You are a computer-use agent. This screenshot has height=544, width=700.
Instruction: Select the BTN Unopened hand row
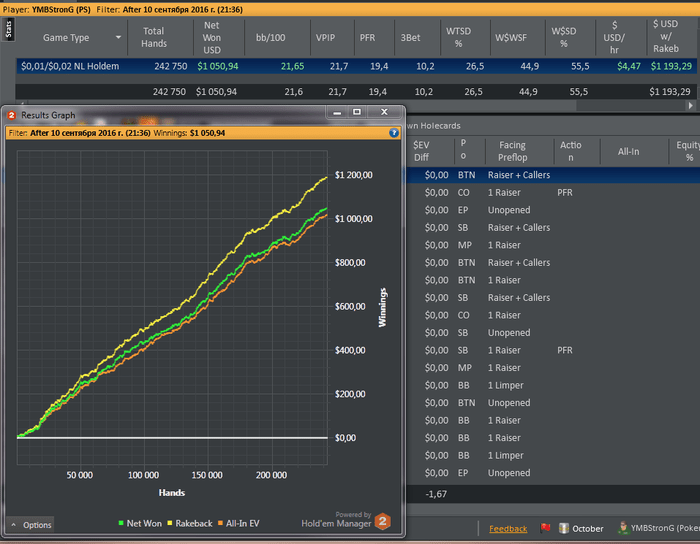553,403
